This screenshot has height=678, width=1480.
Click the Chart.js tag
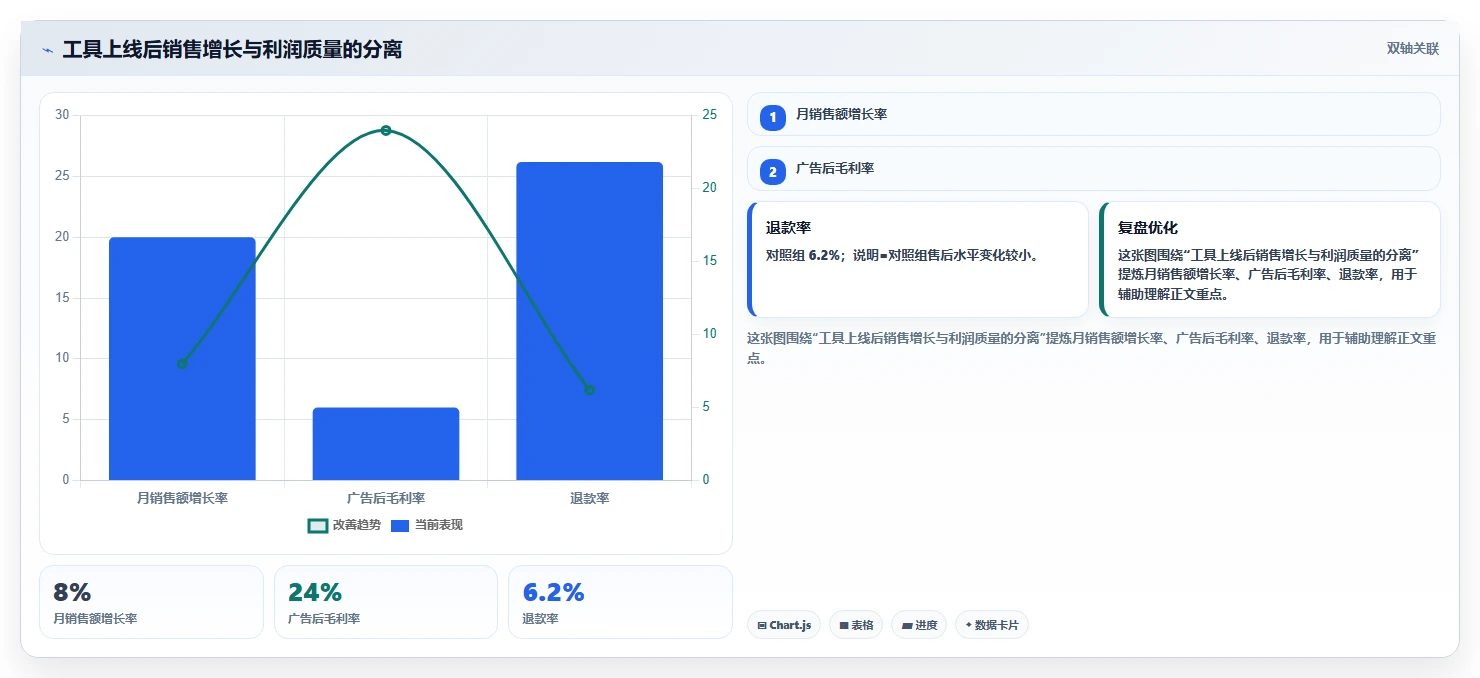784,625
